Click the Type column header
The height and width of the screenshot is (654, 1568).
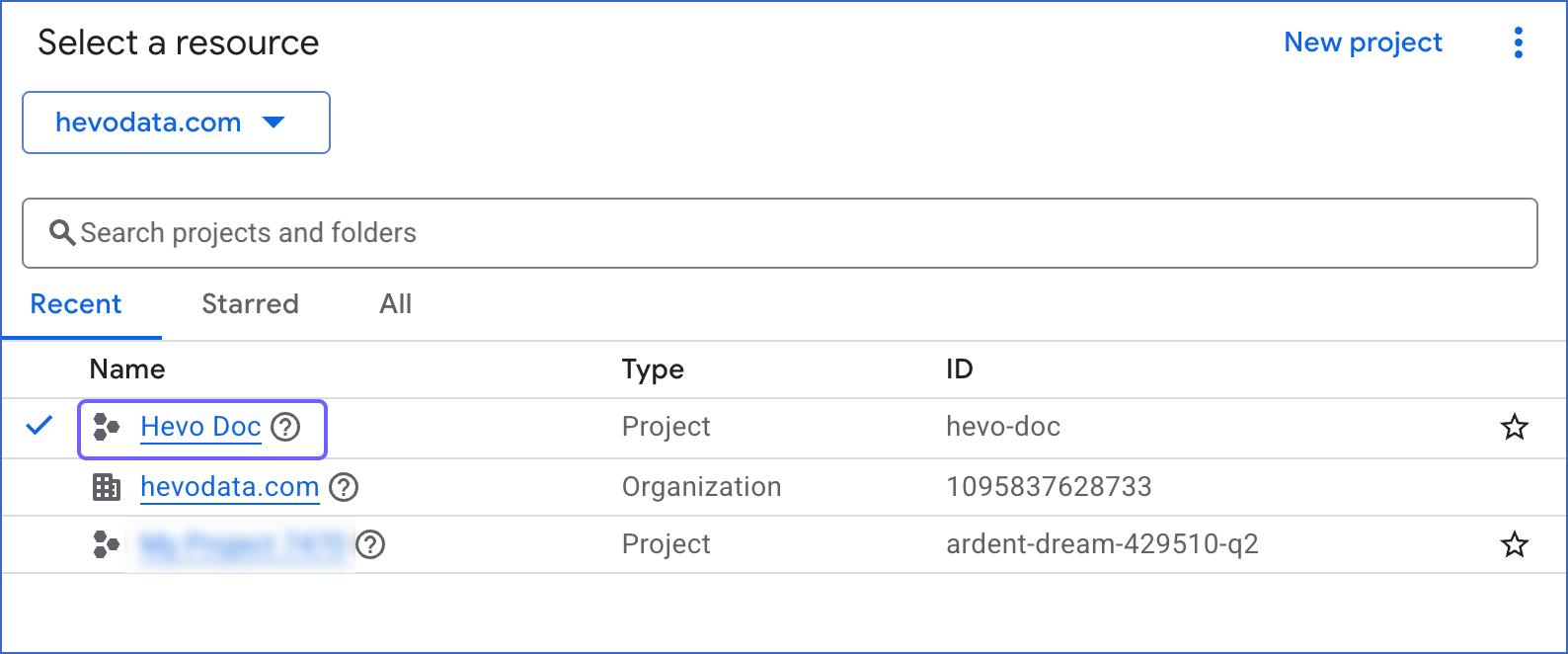point(653,369)
